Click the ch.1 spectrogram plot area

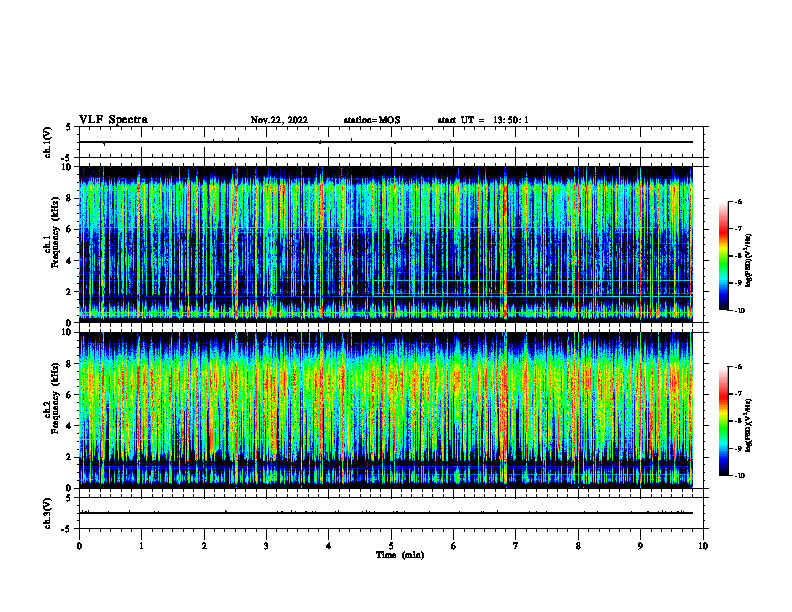click(x=386, y=244)
